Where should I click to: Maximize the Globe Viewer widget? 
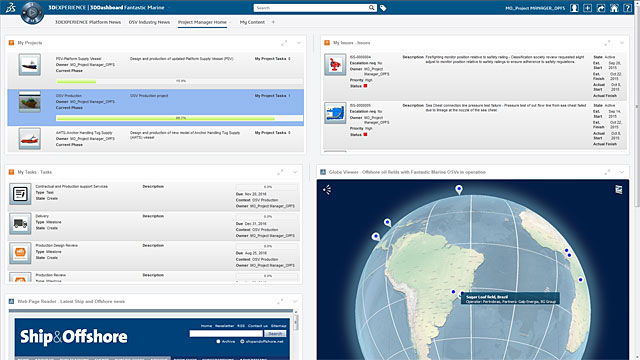point(607,172)
